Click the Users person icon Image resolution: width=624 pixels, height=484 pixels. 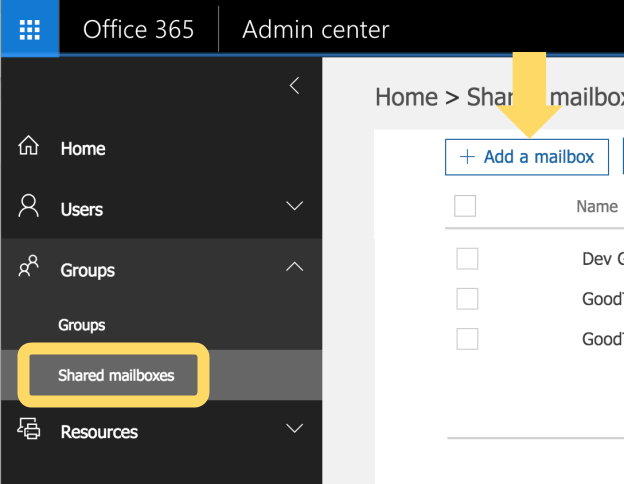click(29, 207)
